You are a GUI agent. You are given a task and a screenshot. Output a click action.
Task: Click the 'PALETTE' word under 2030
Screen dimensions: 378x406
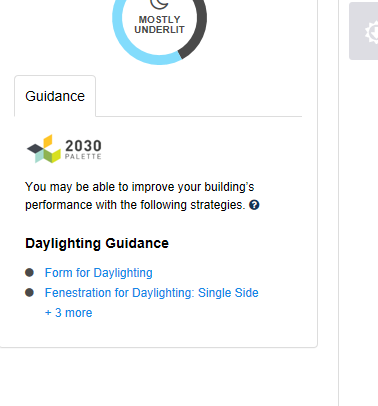pyautogui.click(x=83, y=156)
